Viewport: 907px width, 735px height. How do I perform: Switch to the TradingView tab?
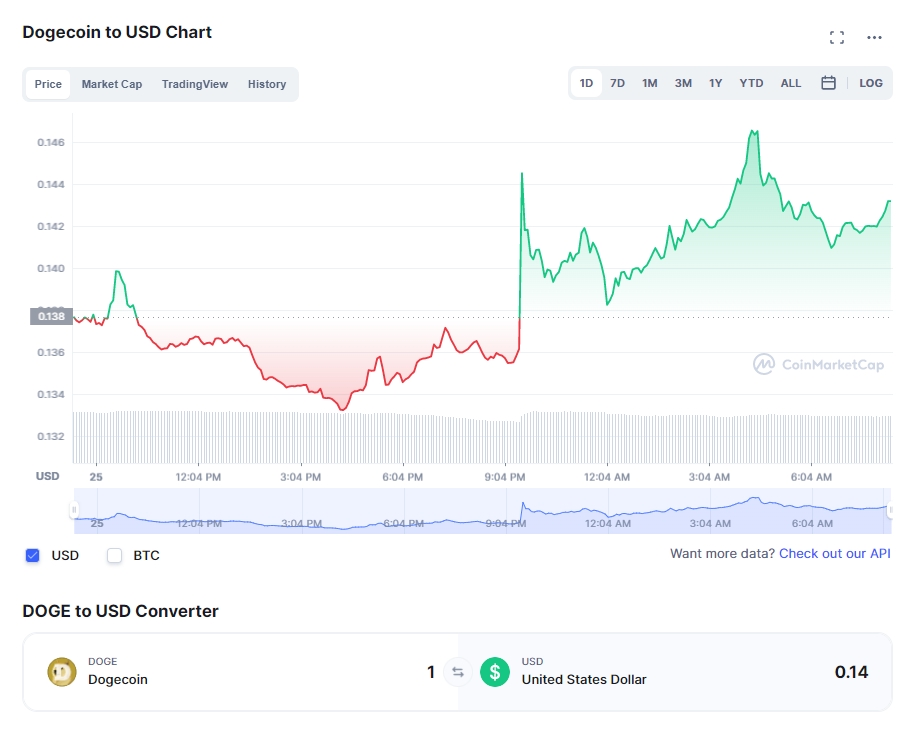coord(195,84)
